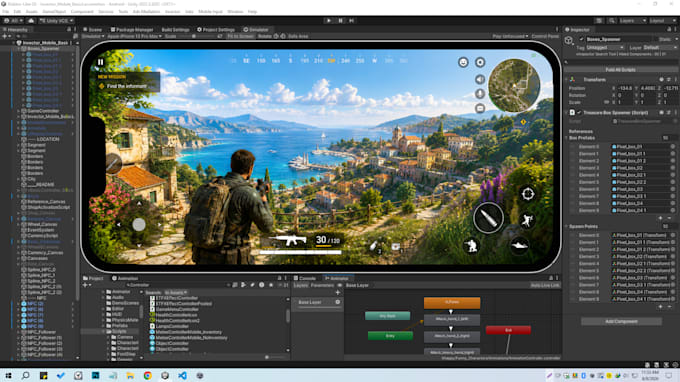Tap the crosshair aim button in the game
The width and height of the screenshot is (680, 382).
[x=528, y=194]
